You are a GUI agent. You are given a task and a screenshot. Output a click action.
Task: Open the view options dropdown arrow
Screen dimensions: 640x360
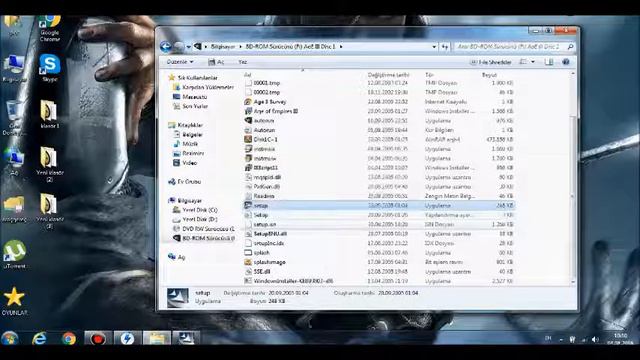pos(533,62)
